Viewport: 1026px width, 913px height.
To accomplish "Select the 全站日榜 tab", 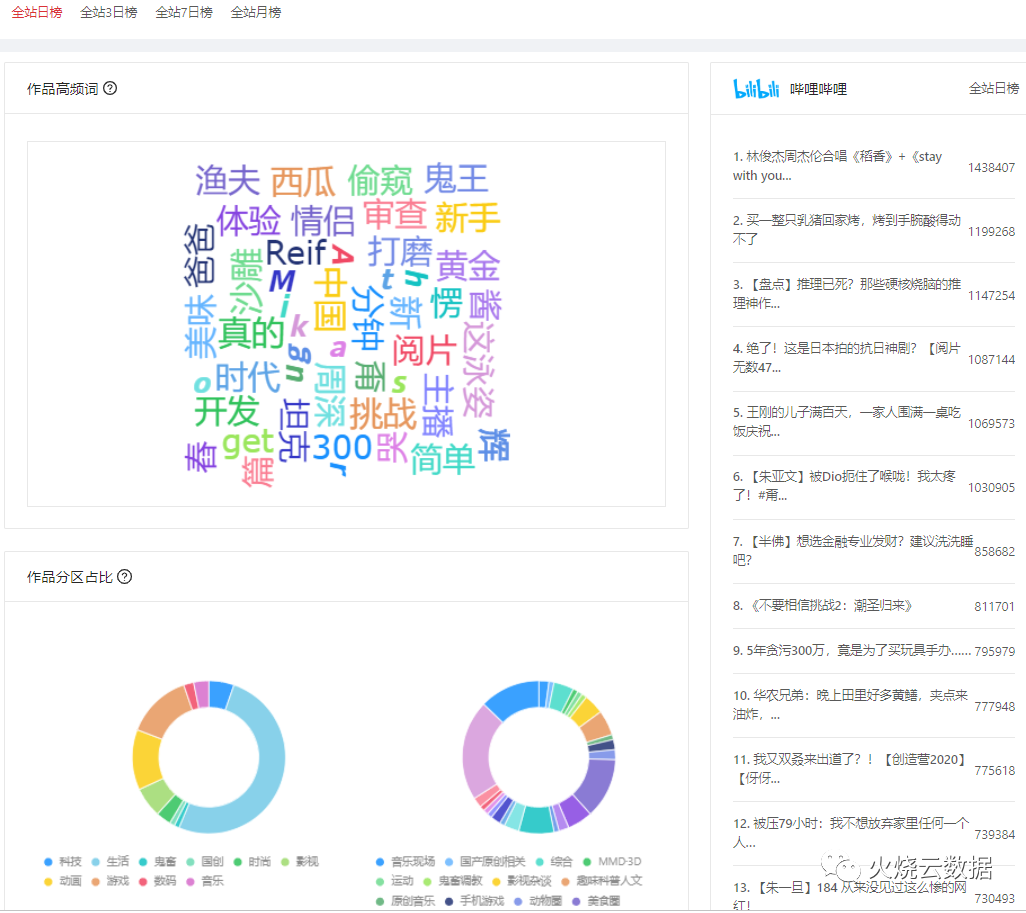I will point(37,12).
